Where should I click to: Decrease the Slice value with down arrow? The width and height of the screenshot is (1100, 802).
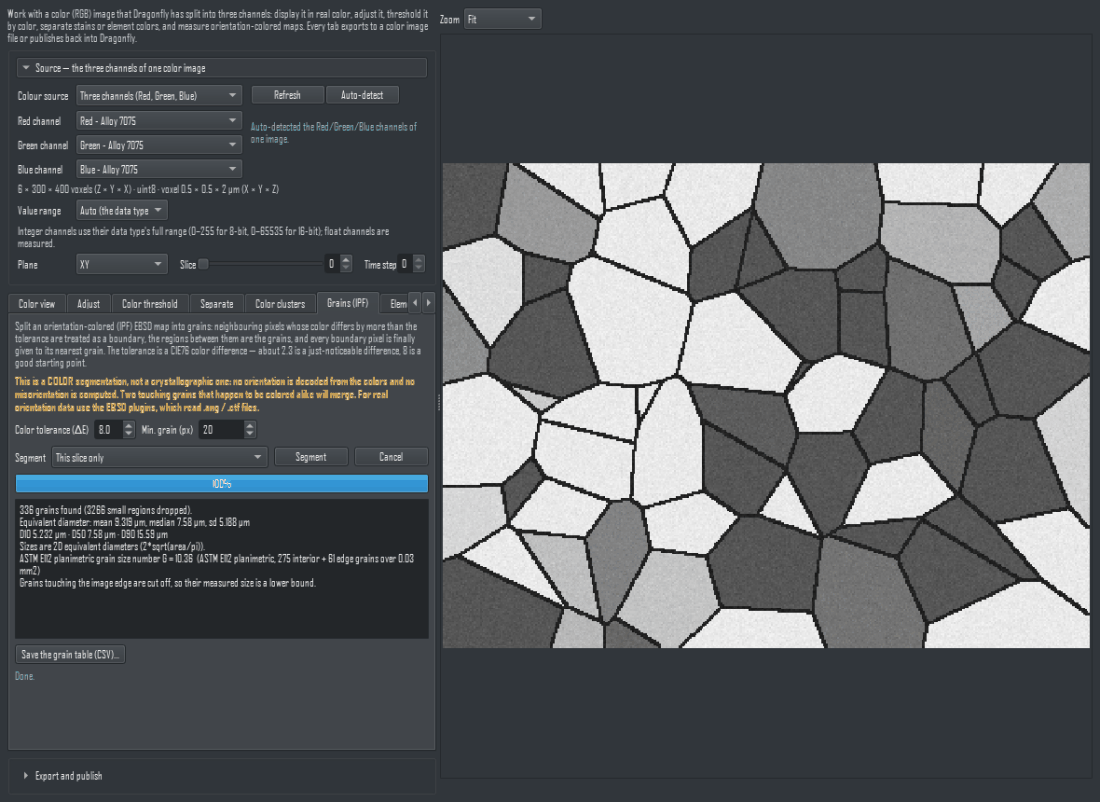346,269
